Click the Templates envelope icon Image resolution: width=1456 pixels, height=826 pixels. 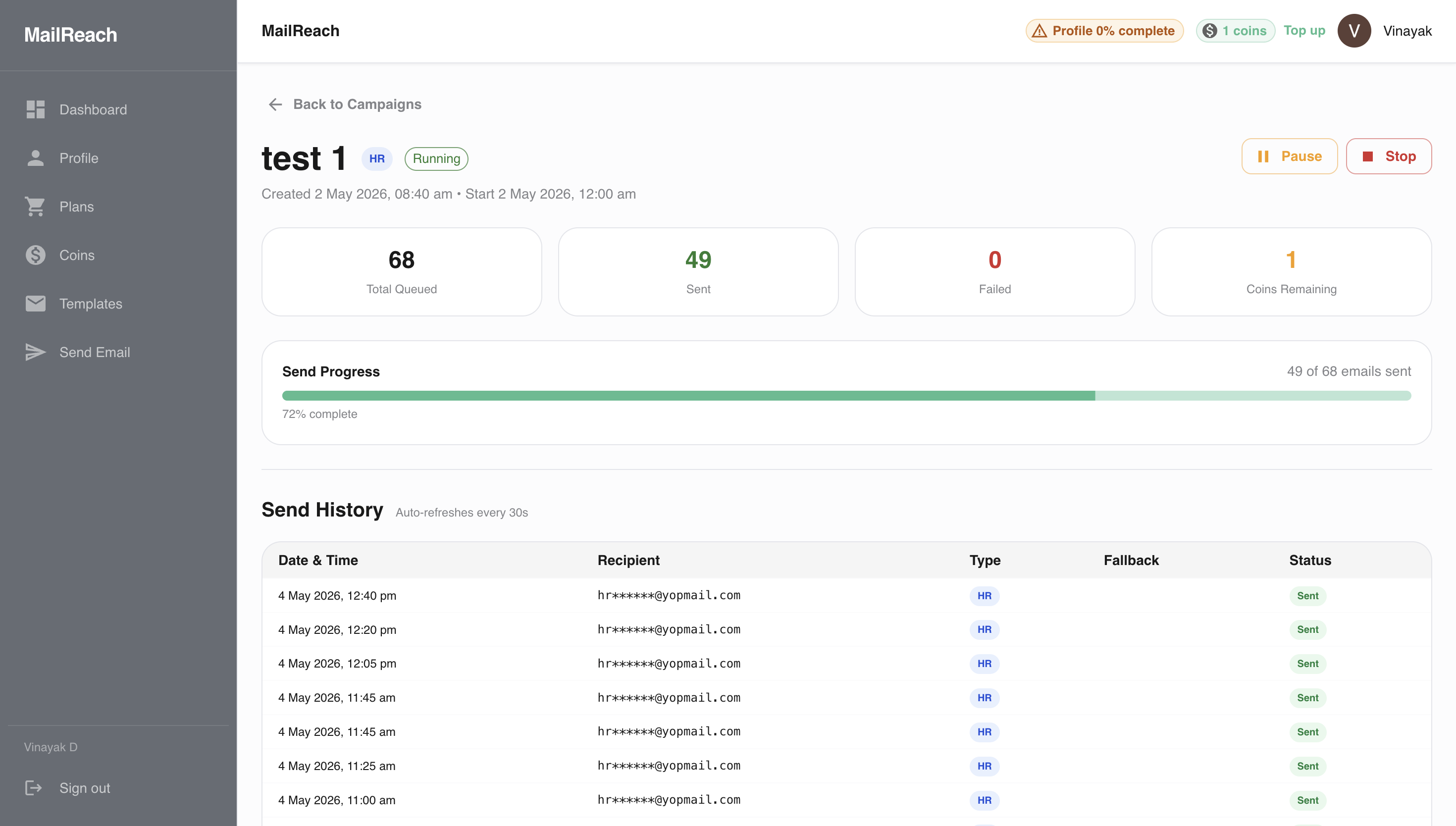click(x=35, y=304)
